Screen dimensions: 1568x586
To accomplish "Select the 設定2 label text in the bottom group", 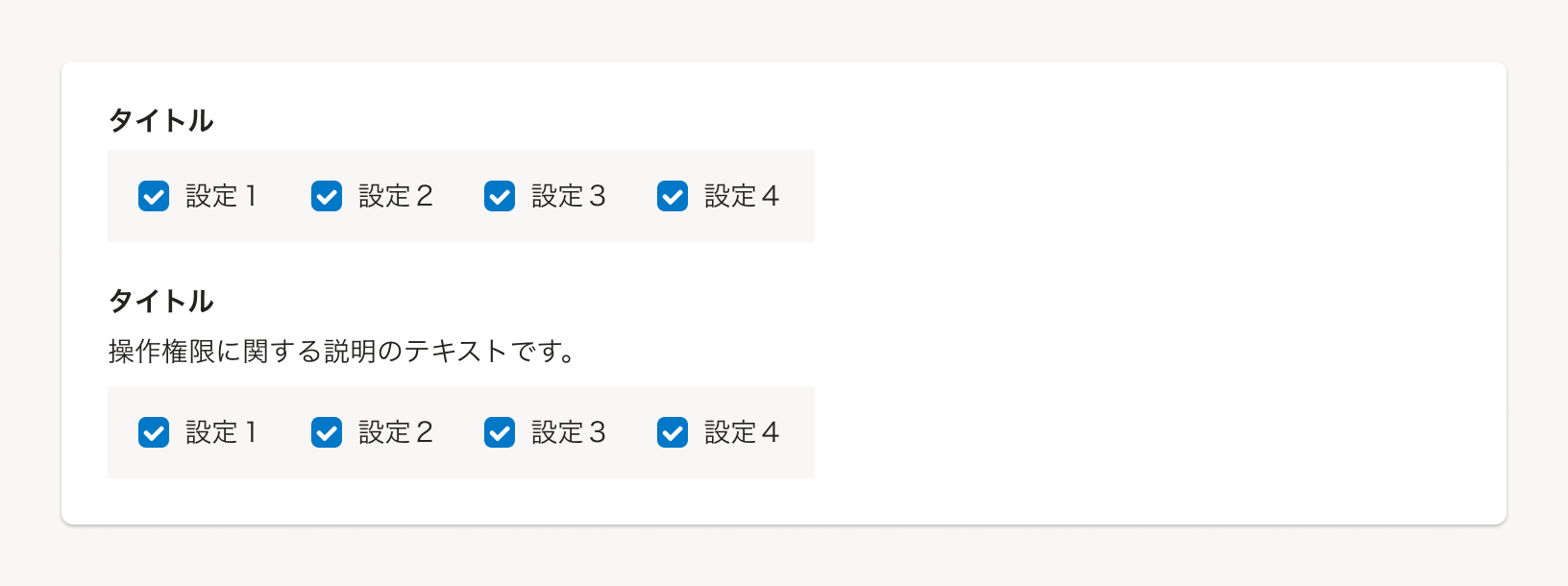I will pos(395,432).
